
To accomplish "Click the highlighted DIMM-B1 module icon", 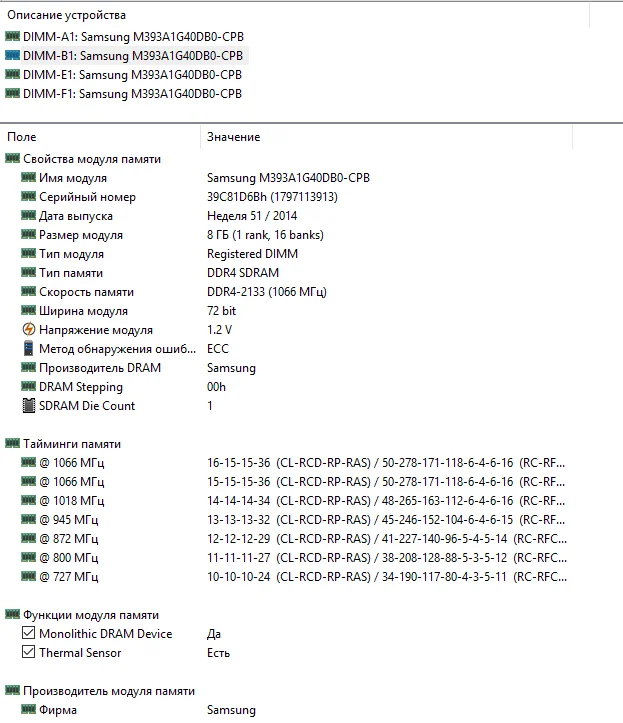I will (x=12, y=55).
